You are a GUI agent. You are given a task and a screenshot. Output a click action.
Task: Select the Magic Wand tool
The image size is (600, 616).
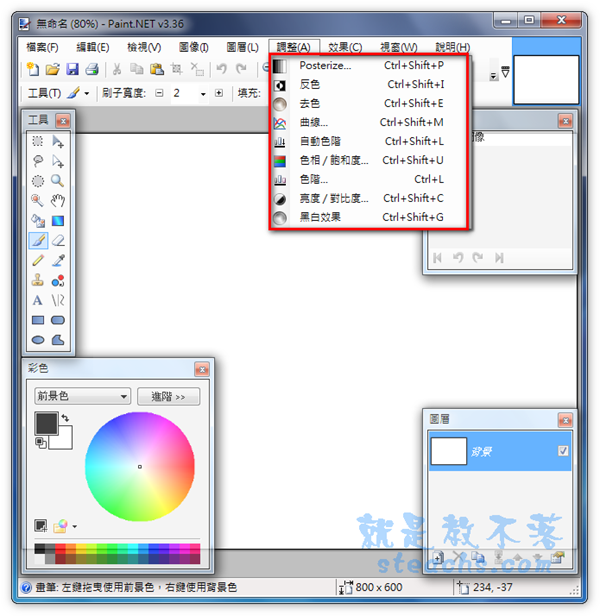tap(38, 201)
